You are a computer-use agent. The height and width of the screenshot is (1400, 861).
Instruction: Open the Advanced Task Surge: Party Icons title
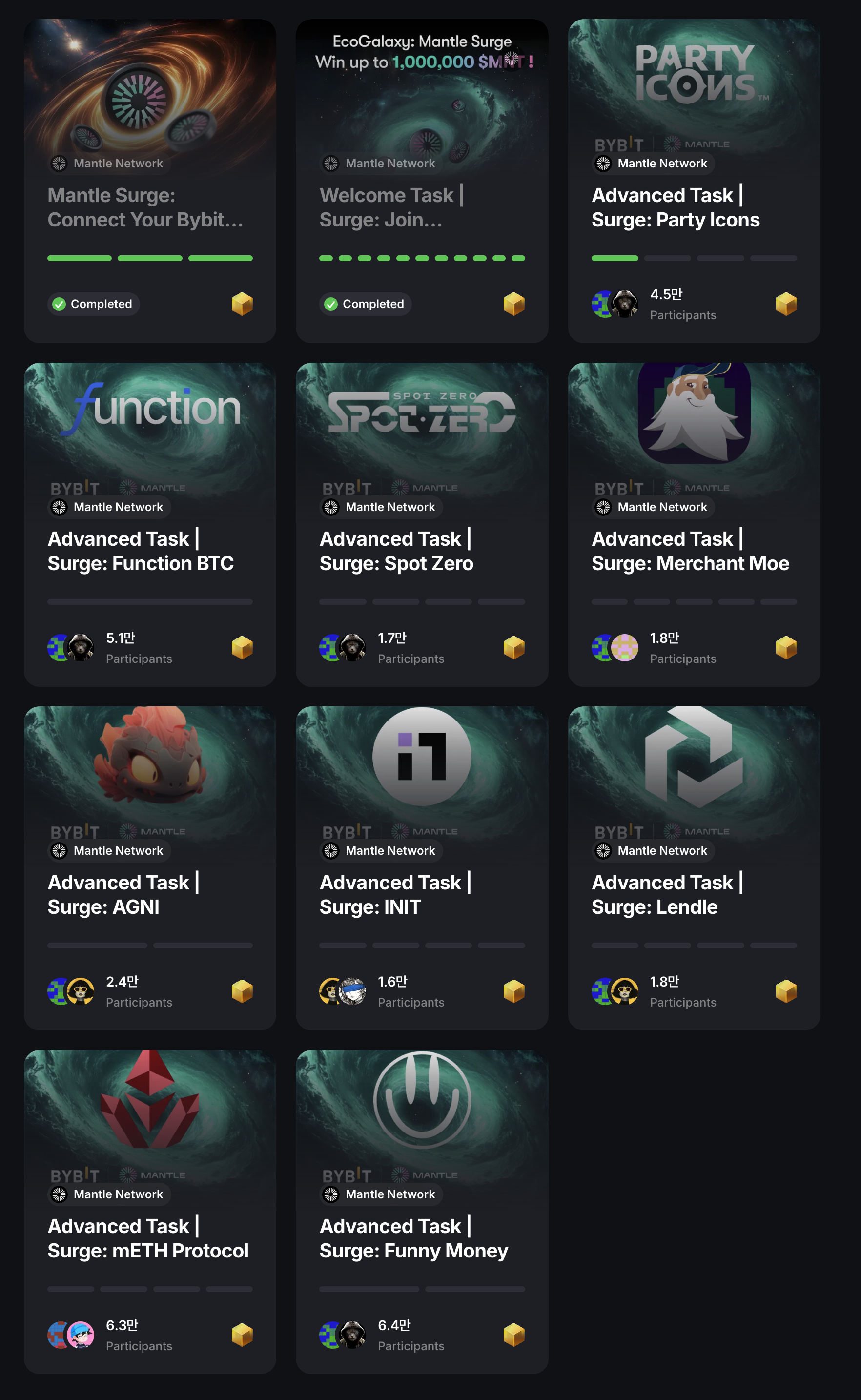click(x=676, y=207)
